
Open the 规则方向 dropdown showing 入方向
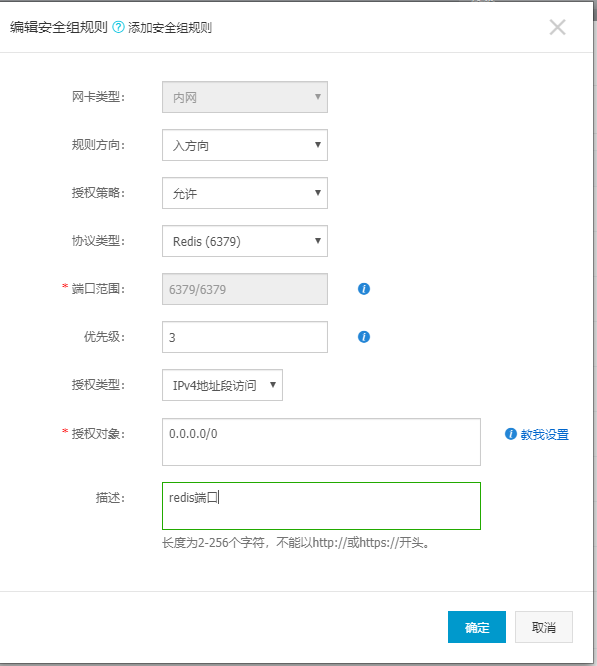click(x=245, y=145)
